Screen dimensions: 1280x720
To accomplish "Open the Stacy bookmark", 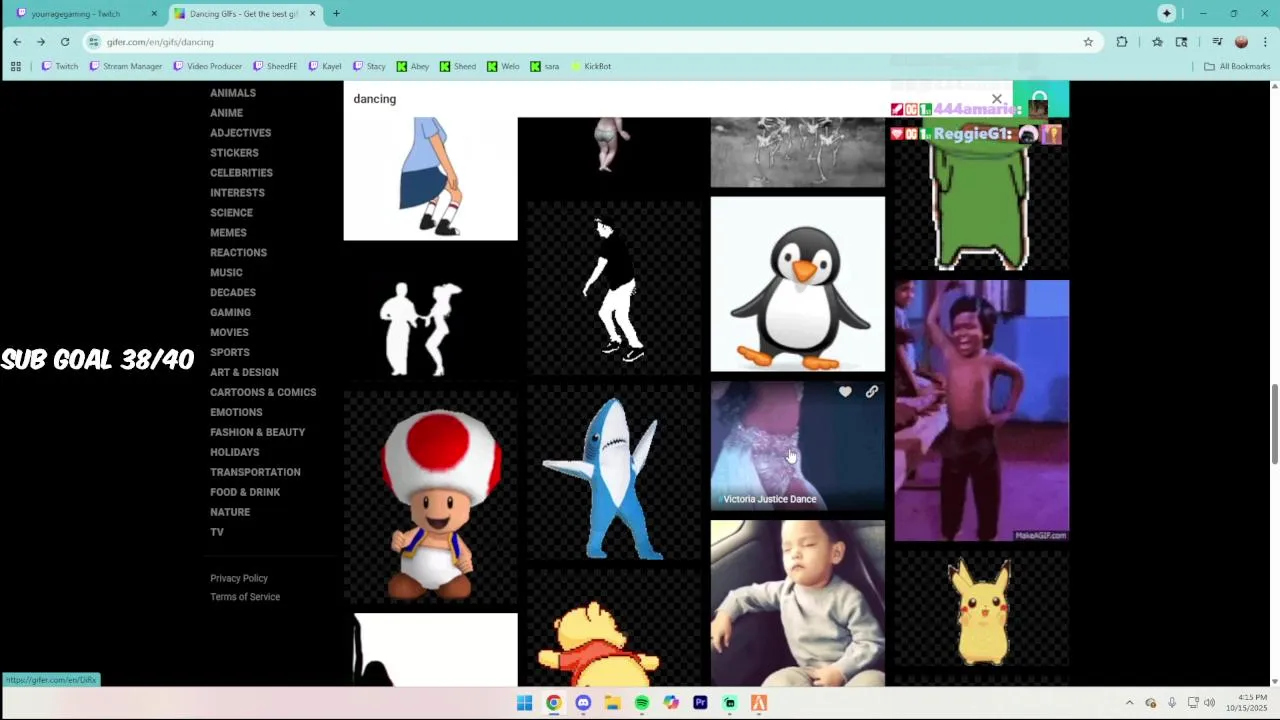I will tap(369, 66).
